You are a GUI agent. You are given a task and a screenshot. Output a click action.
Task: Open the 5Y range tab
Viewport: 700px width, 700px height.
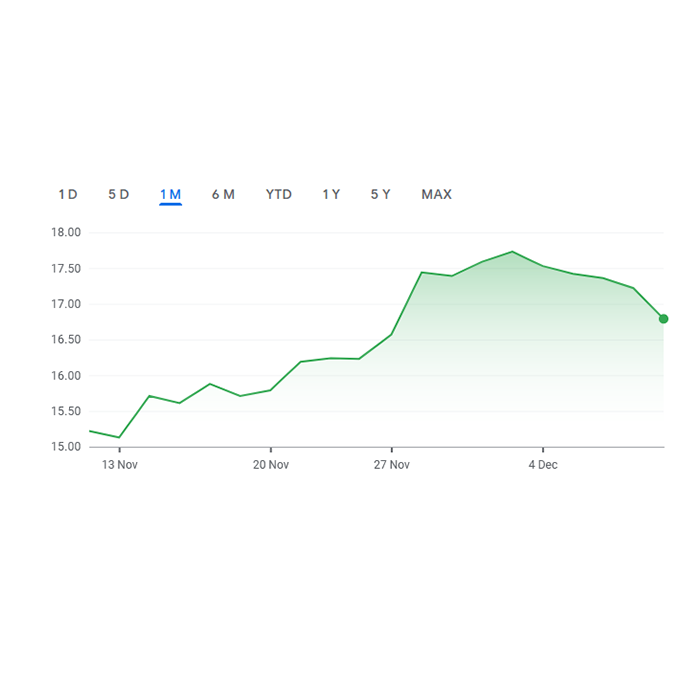(x=381, y=194)
